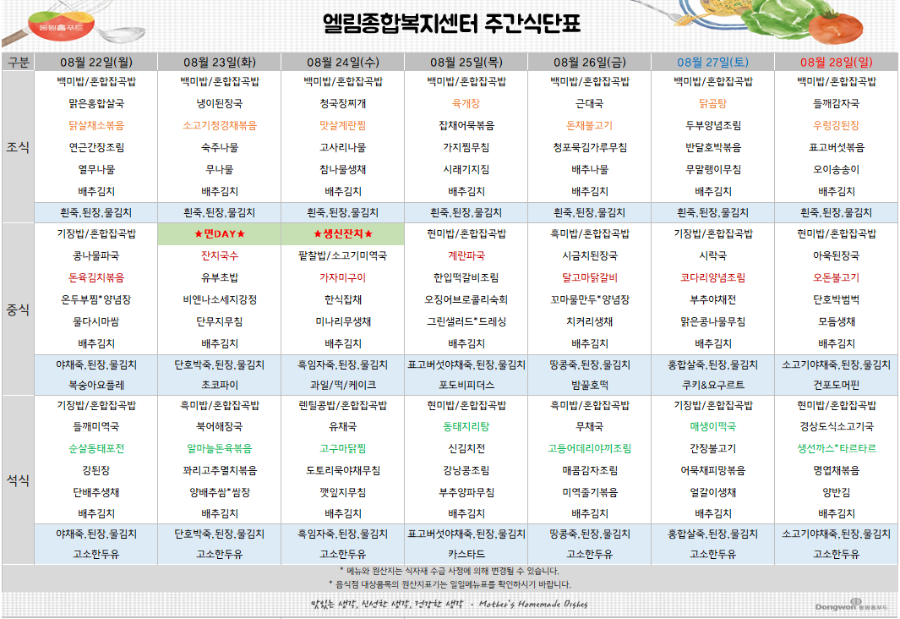Click the 근대국 cell
This screenshot has width=900, height=619.
click(589, 103)
